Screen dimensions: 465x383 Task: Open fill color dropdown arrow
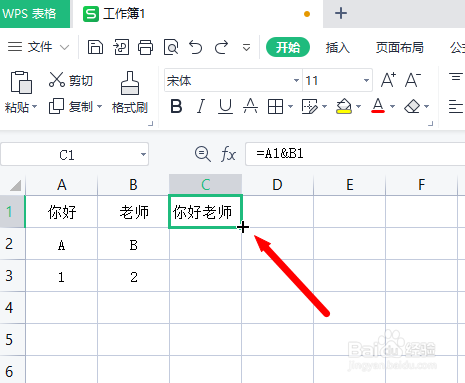pyautogui.click(x=358, y=107)
